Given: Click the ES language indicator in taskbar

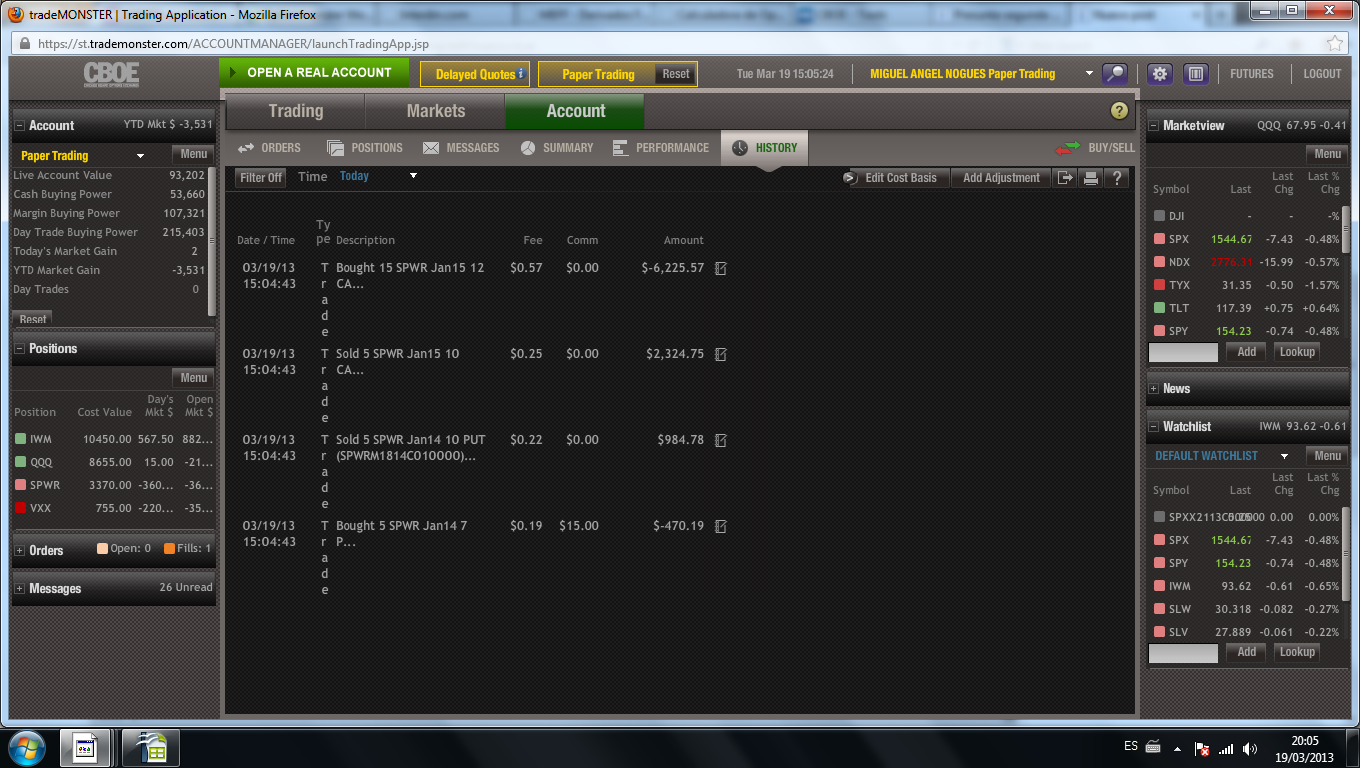Looking at the screenshot, I should [x=1131, y=747].
